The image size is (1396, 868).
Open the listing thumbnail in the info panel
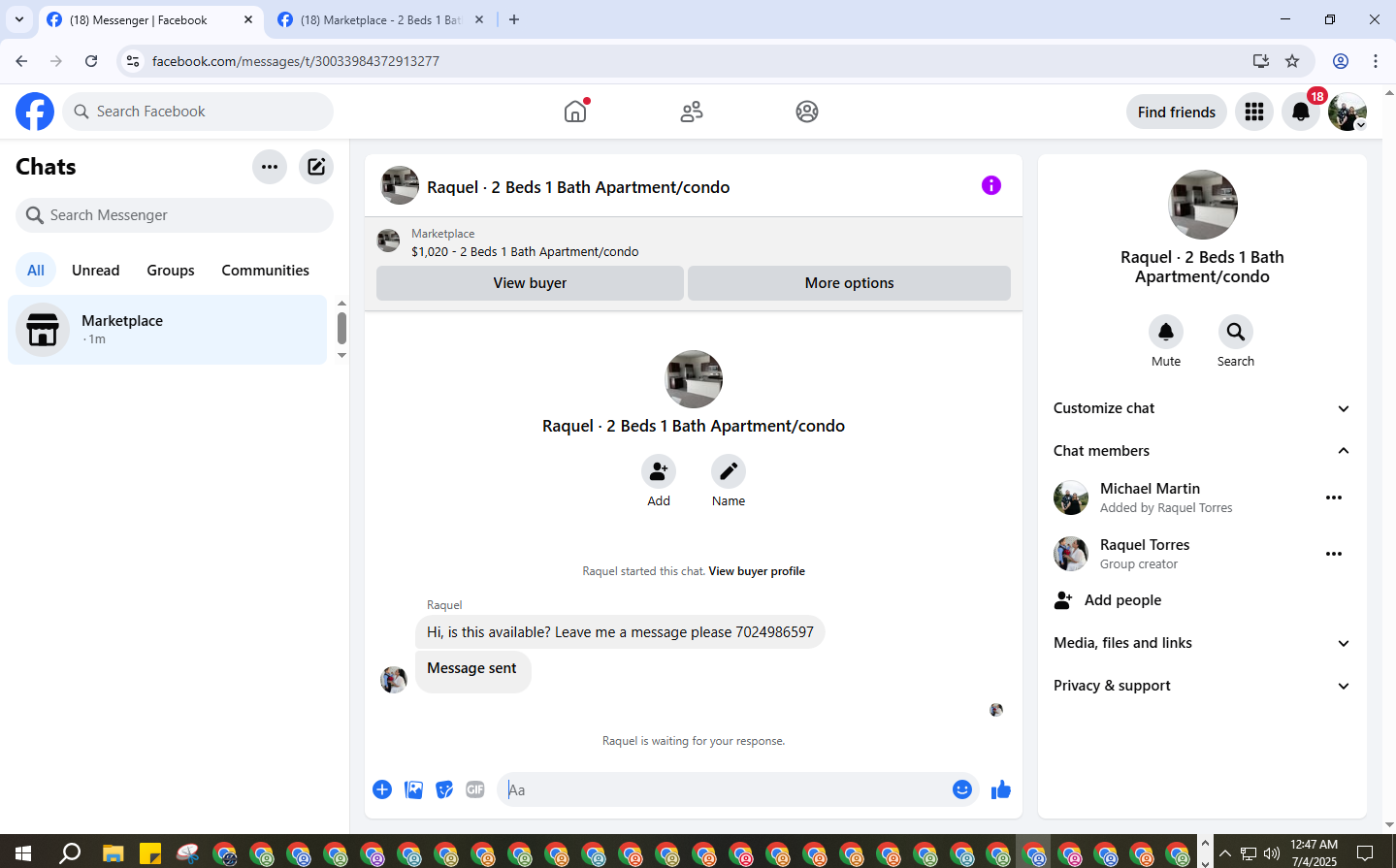[x=1203, y=205]
